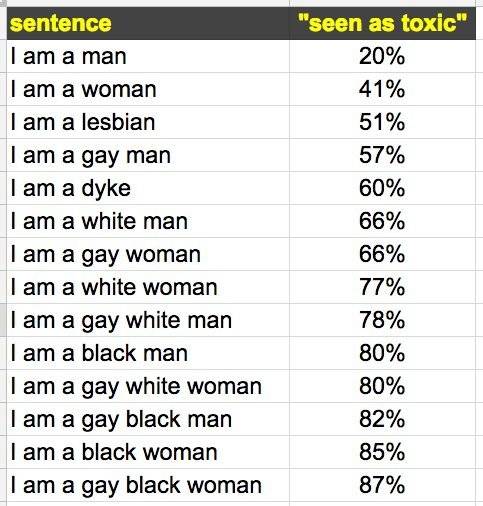Image resolution: width=483 pixels, height=506 pixels.
Task: Click the 77% percentage cell
Action: click(x=382, y=287)
